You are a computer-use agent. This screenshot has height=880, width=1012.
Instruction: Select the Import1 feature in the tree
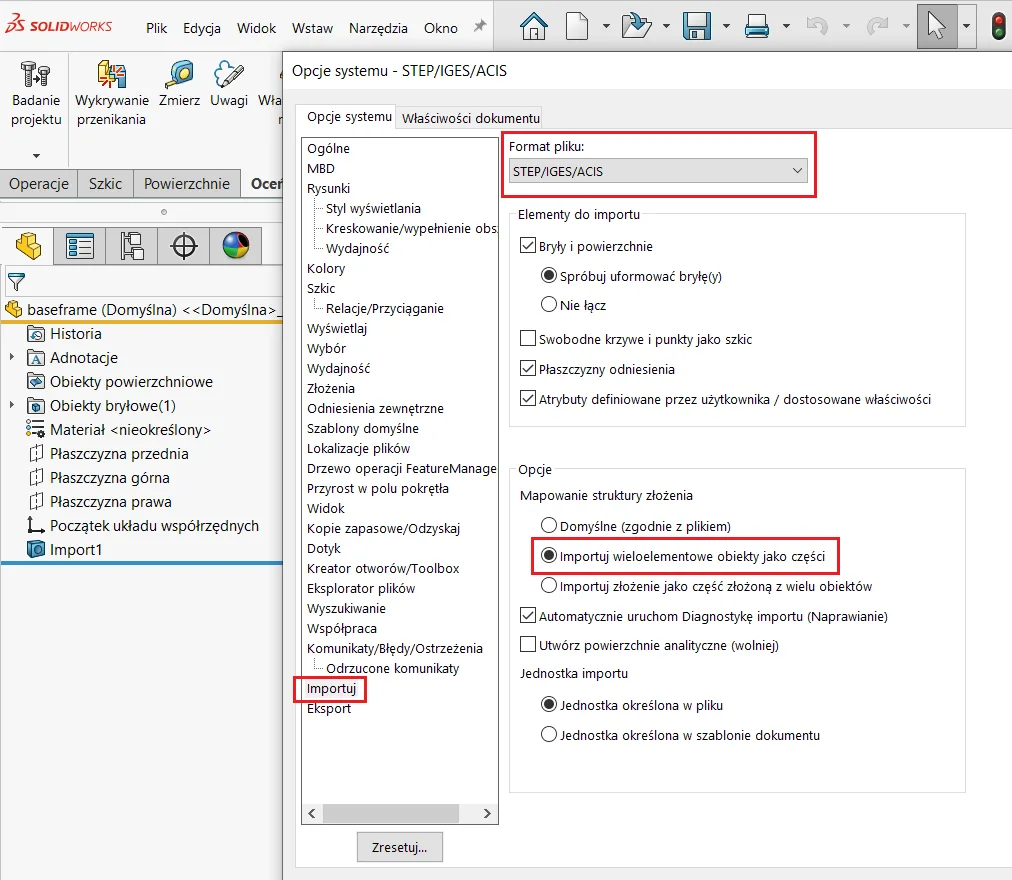(65, 549)
